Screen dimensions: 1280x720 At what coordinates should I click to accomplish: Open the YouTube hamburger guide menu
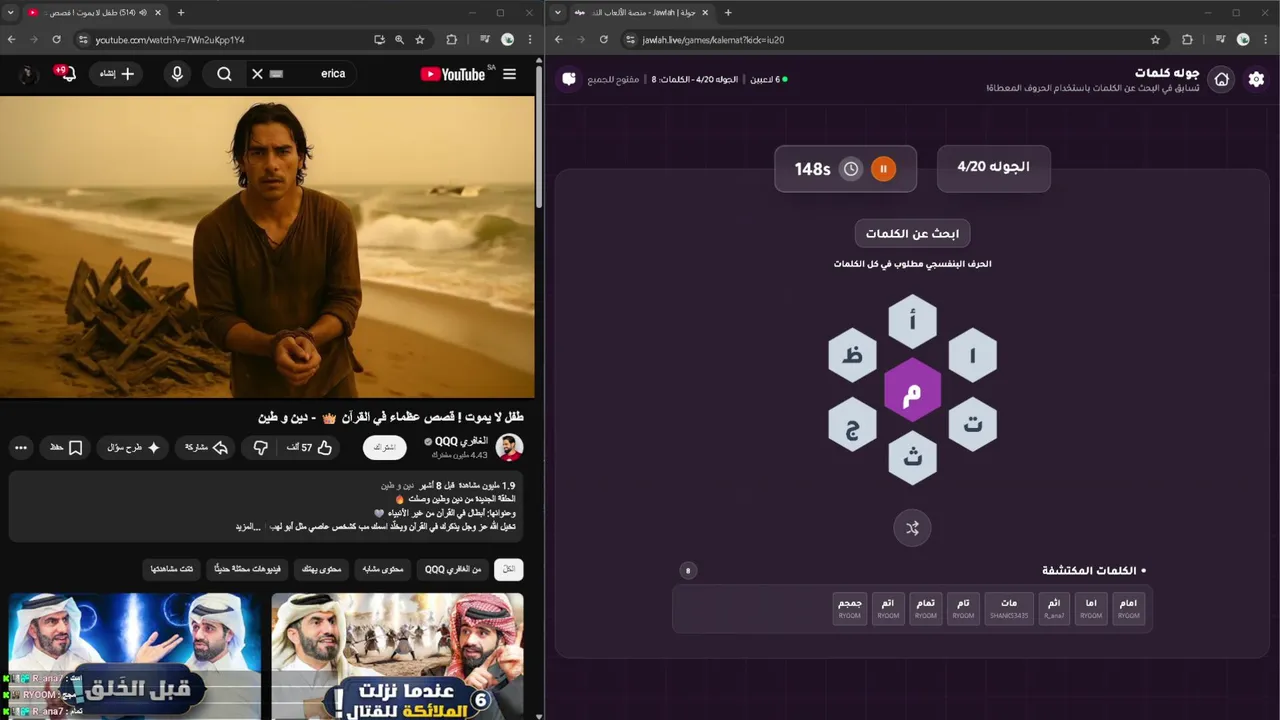[509, 74]
